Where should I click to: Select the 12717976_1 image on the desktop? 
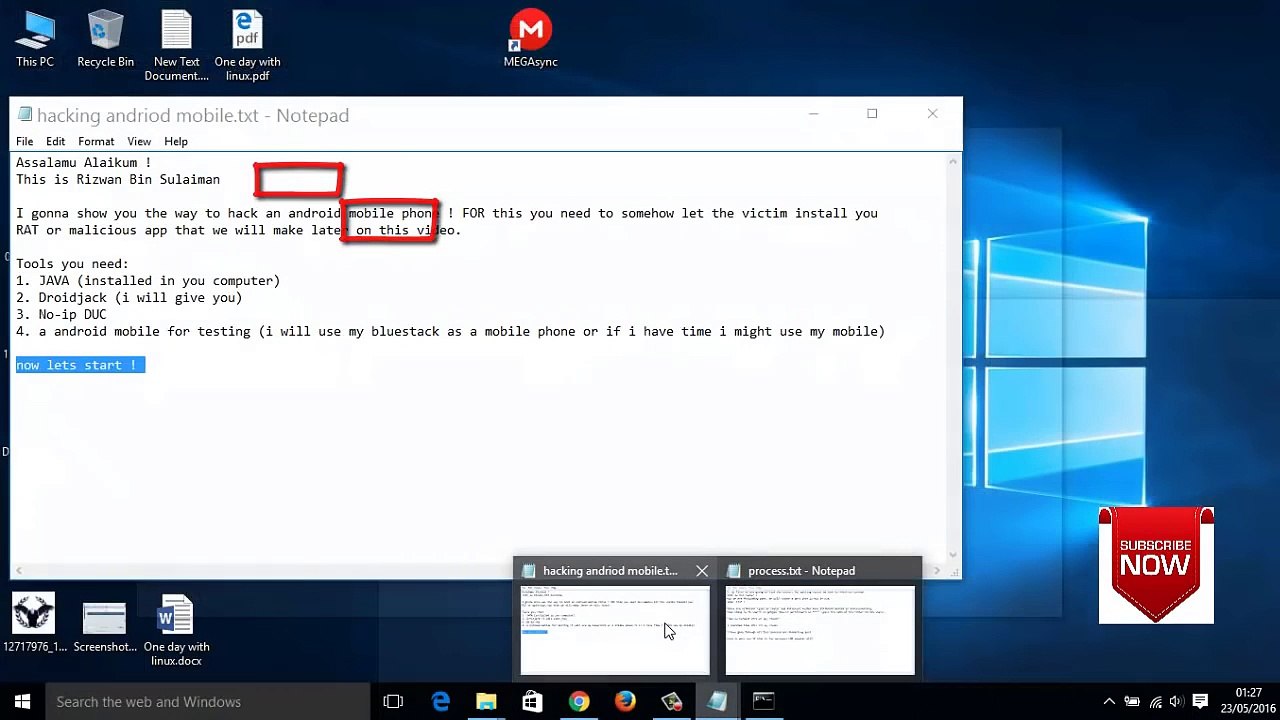(x=35, y=624)
